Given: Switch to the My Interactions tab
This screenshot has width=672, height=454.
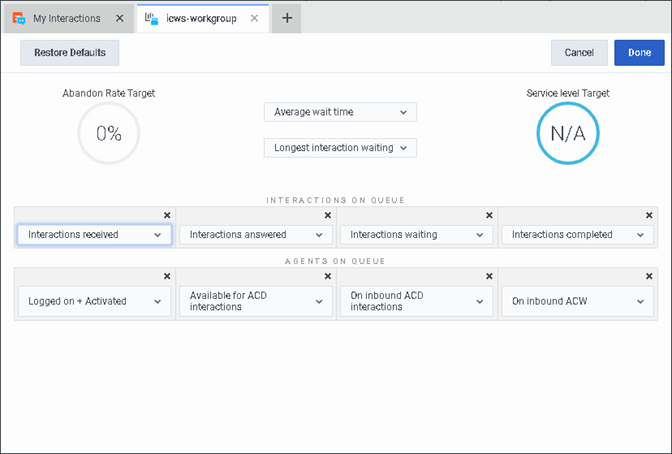Looking at the screenshot, I should [x=66, y=18].
